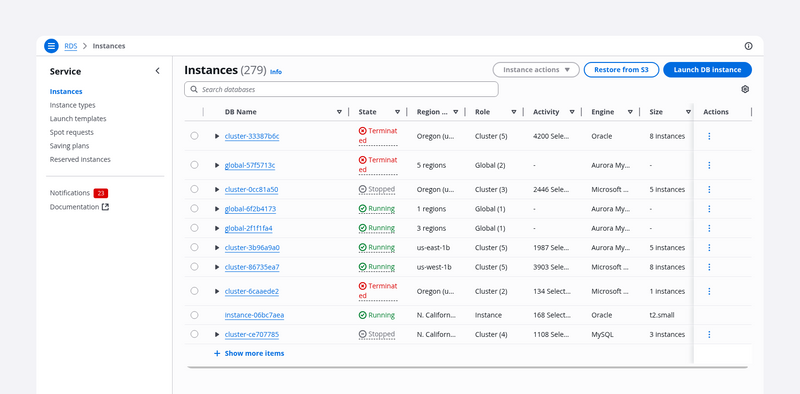Open Spot requests in the sidebar
This screenshot has width=800, height=394.
click(71, 132)
